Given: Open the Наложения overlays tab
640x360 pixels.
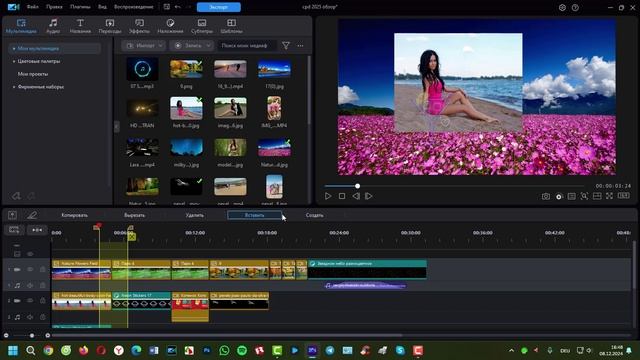Looking at the screenshot, I should pos(170,26).
